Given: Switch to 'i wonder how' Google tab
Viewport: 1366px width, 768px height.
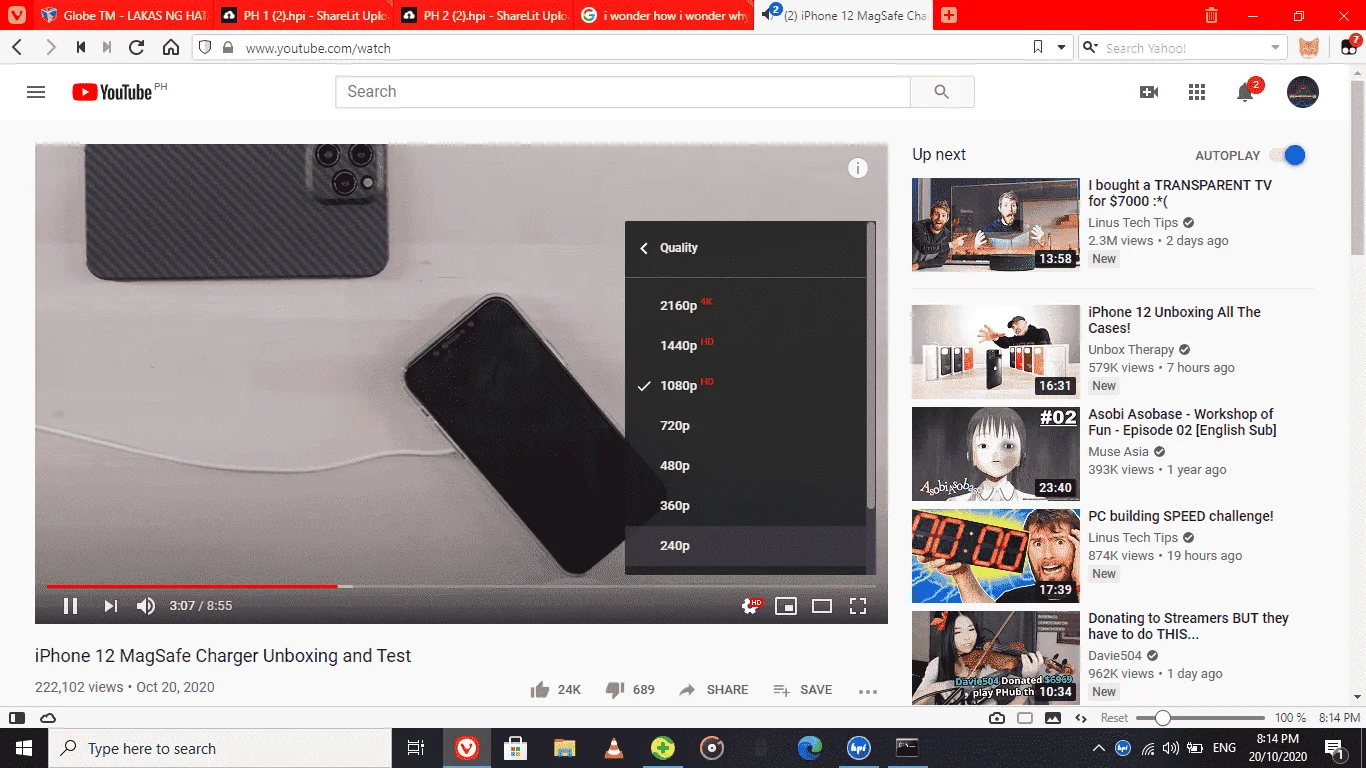Looking at the screenshot, I should coord(664,15).
